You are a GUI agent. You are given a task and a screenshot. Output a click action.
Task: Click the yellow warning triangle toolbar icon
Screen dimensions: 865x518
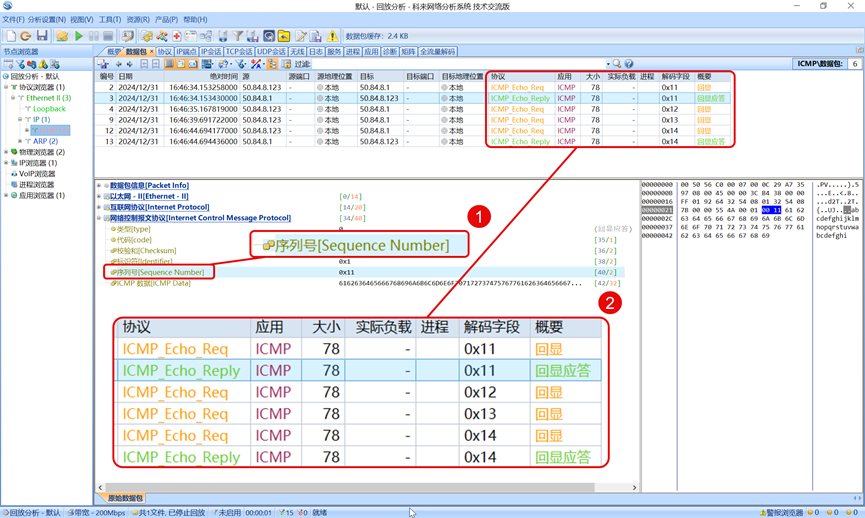coord(332,36)
